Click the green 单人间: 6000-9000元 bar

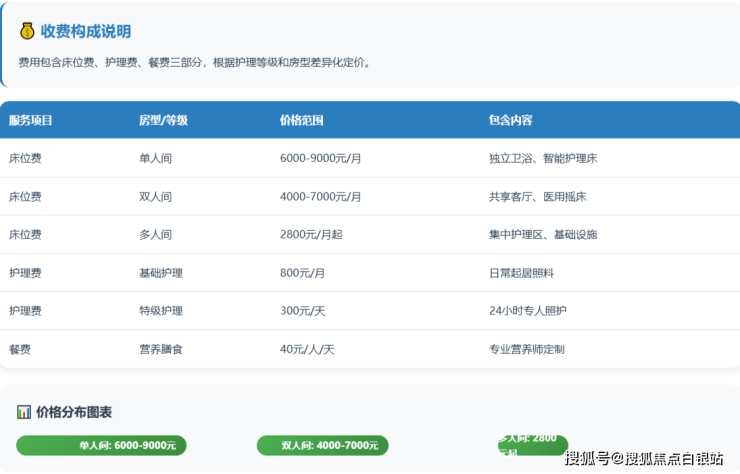[101, 446]
